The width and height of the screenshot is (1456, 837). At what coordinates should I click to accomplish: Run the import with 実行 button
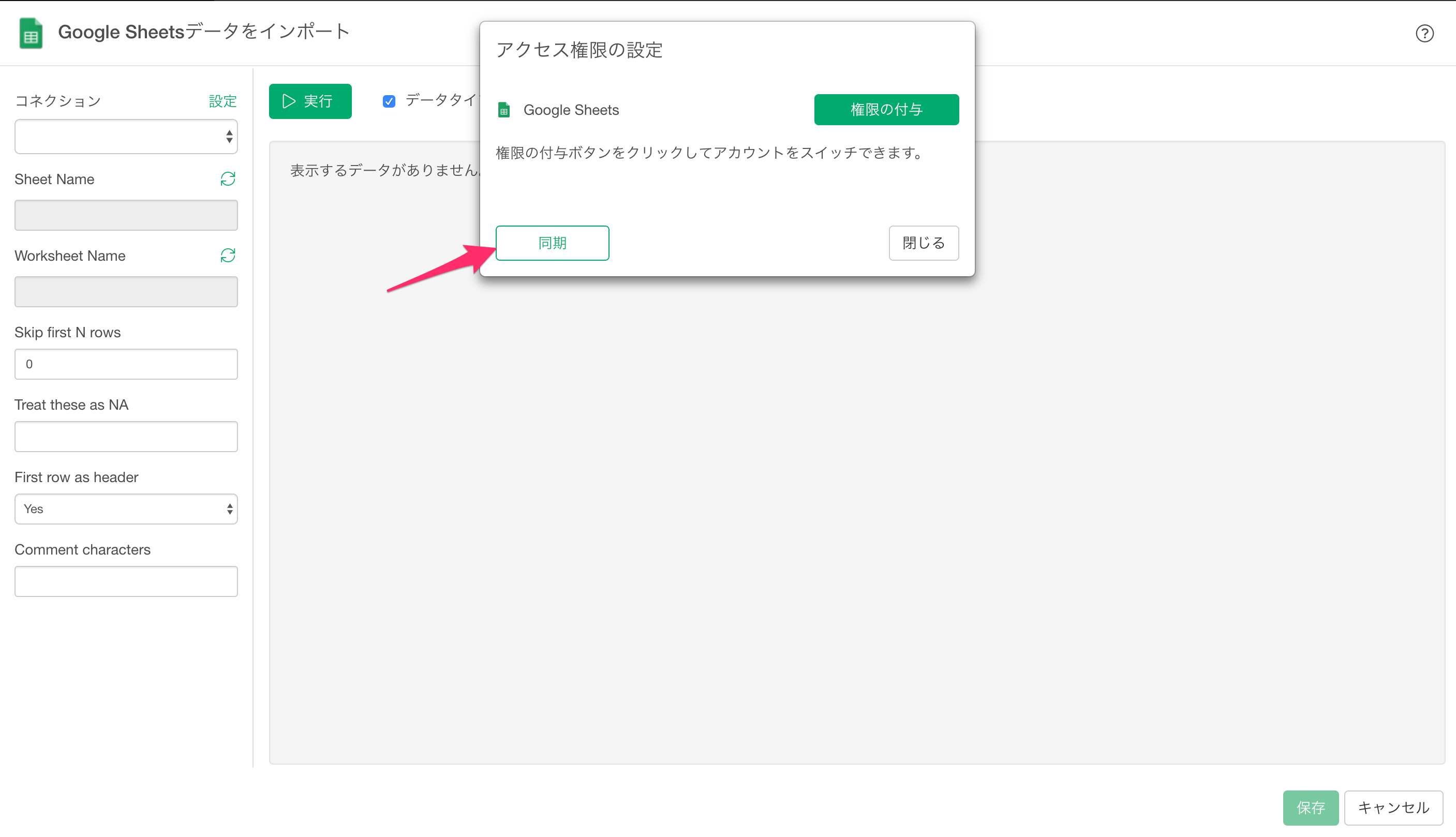pyautogui.click(x=310, y=102)
